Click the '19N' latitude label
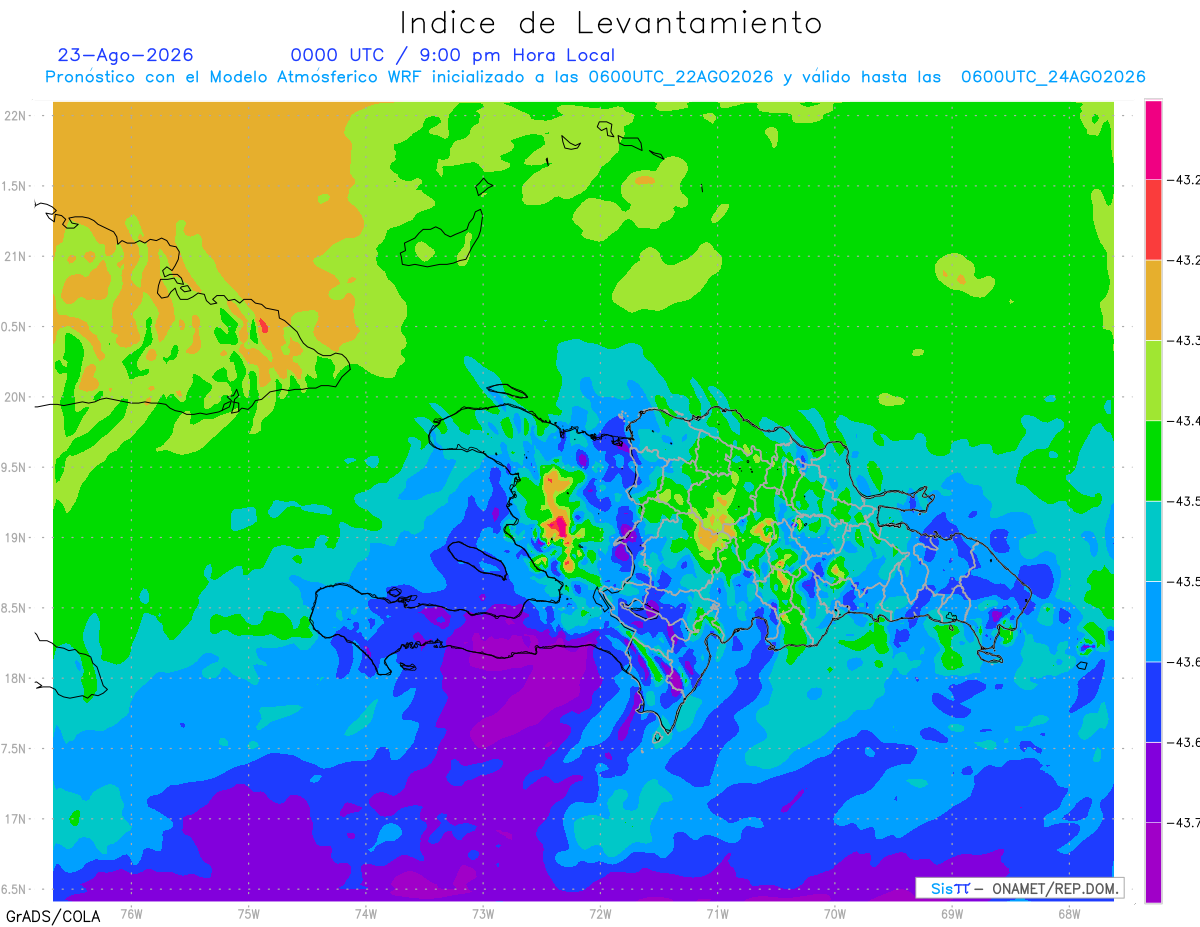Viewport: 1200px width, 927px height. coord(16,538)
